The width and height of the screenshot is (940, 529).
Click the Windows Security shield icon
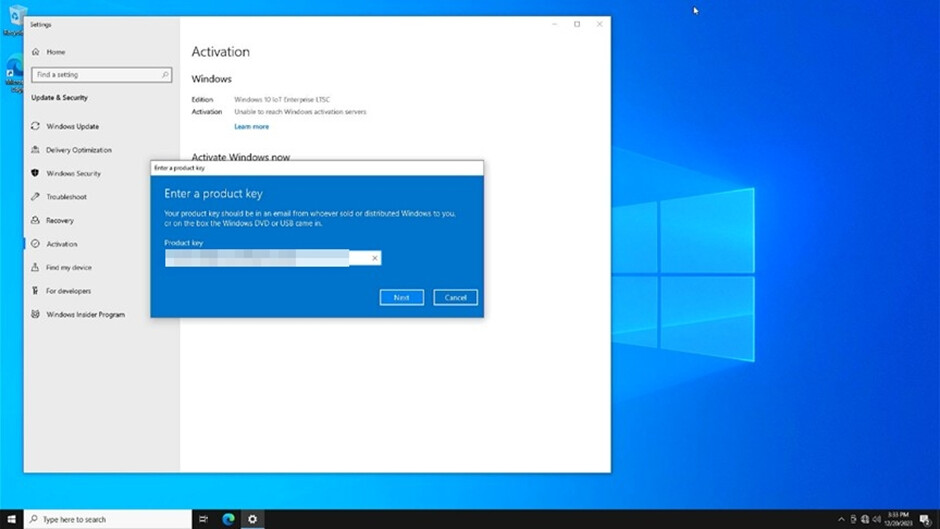click(x=35, y=173)
